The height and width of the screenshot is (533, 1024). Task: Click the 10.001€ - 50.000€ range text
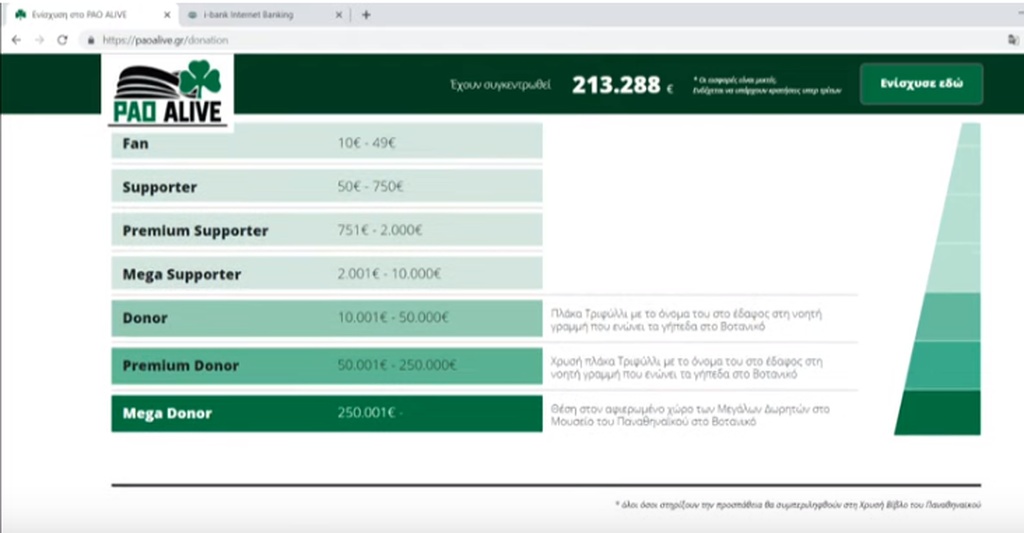click(x=393, y=317)
